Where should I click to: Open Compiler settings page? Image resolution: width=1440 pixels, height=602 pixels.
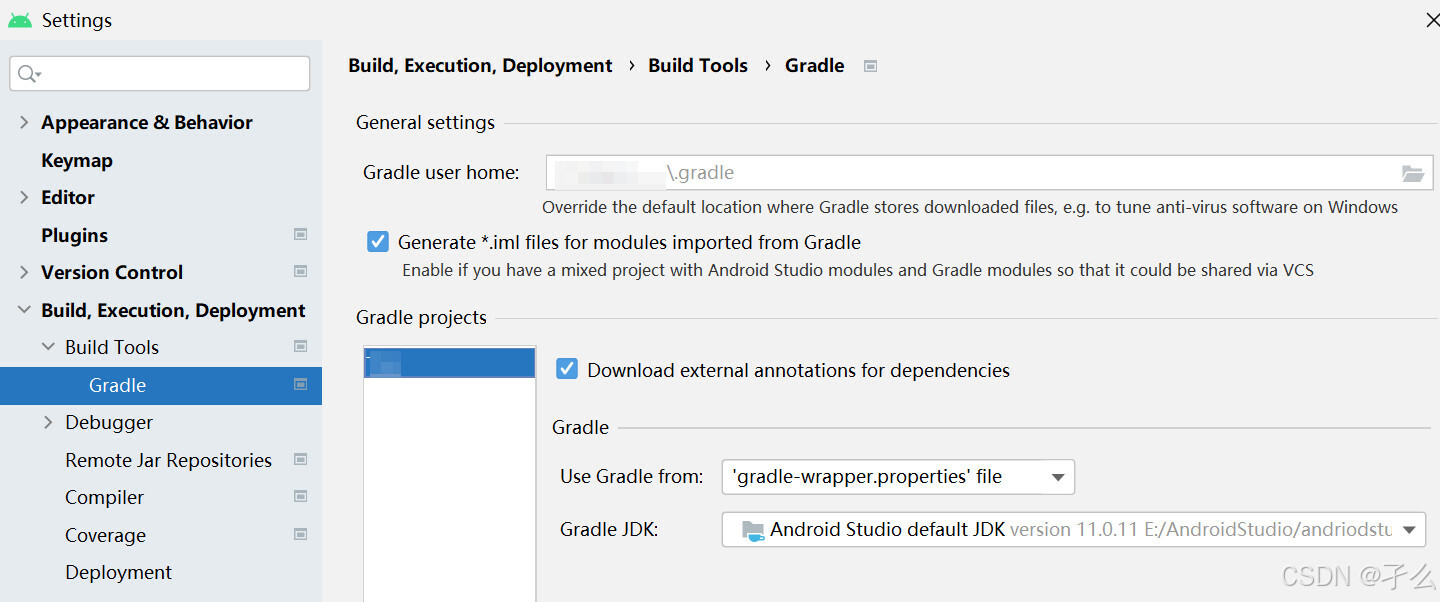pos(104,497)
